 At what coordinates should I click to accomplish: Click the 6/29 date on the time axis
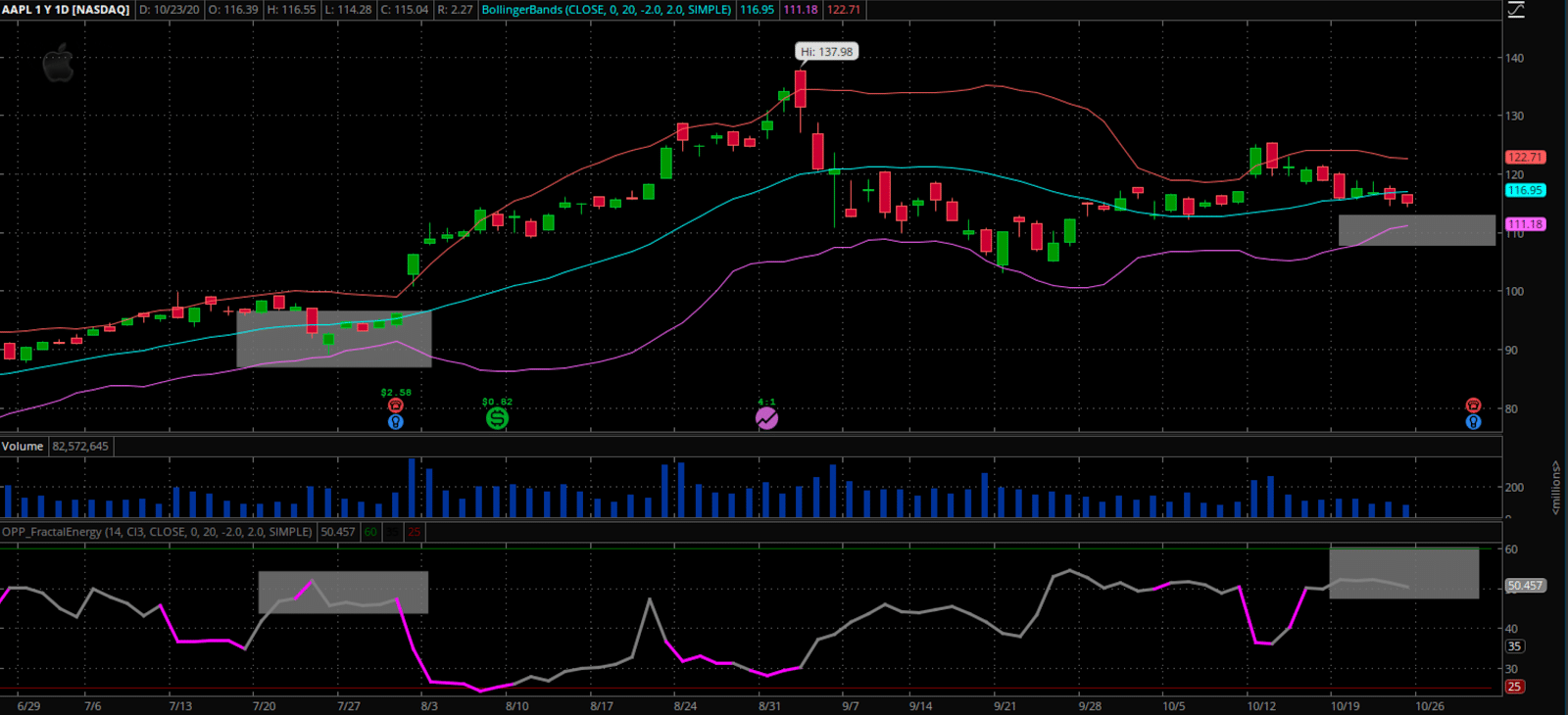tap(28, 706)
